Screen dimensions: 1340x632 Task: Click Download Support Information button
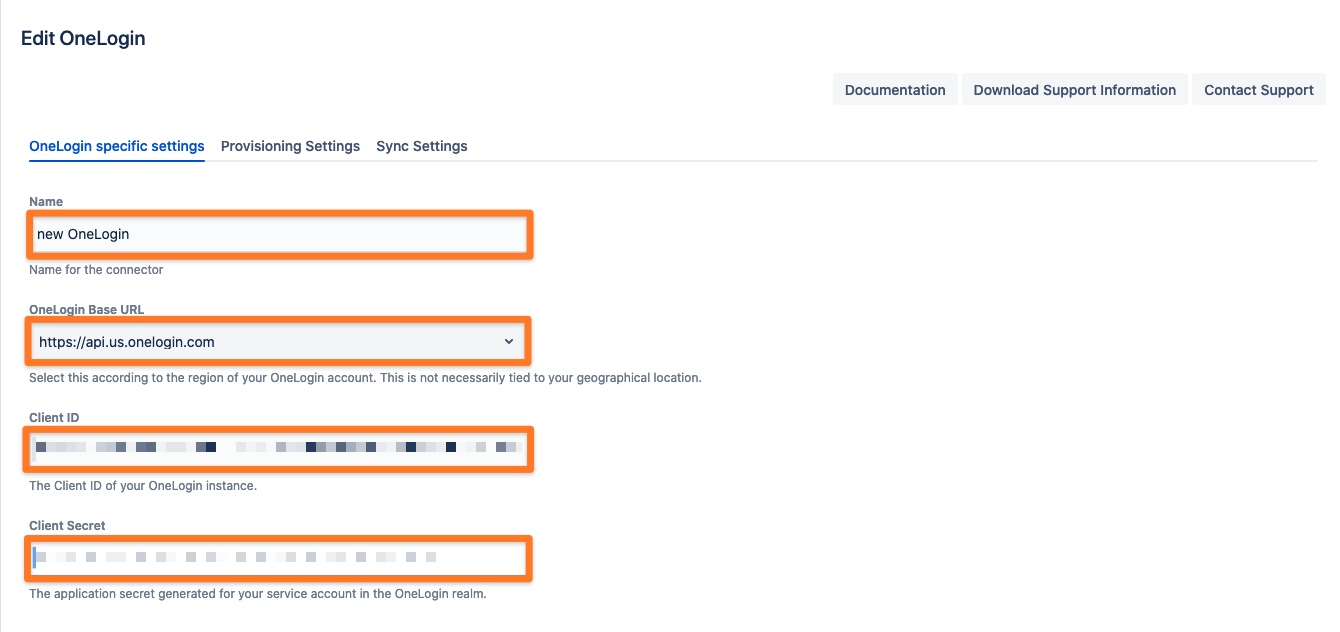click(x=1075, y=89)
